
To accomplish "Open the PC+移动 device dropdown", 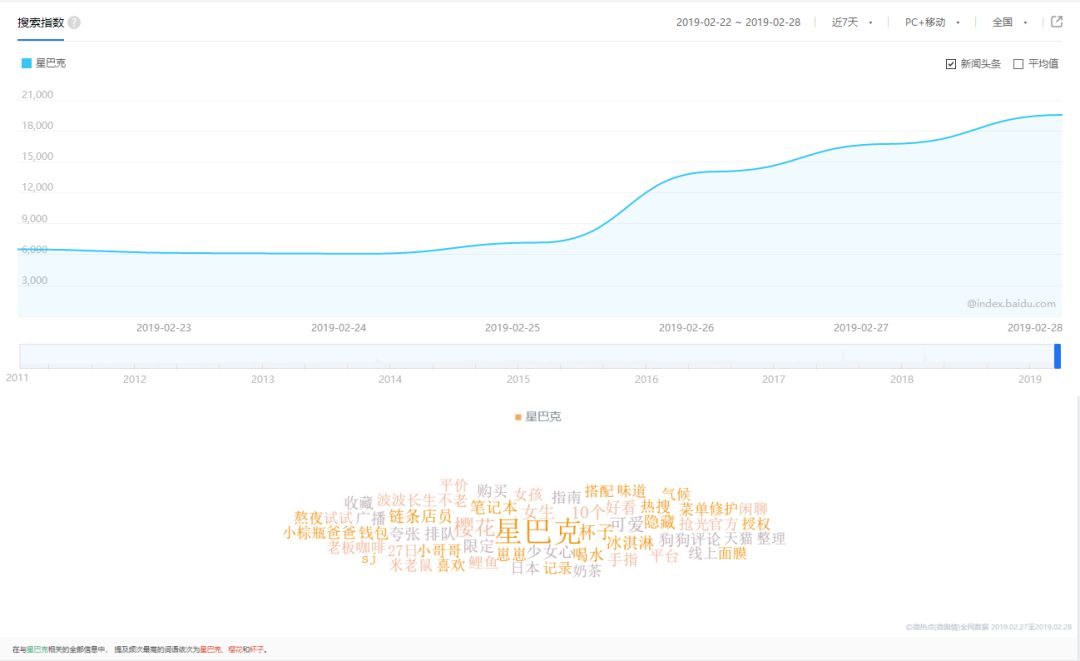I will click(x=932, y=22).
